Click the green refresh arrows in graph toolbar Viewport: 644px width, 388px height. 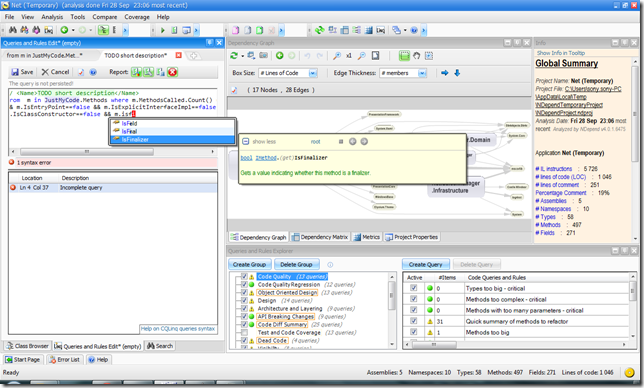234,56
